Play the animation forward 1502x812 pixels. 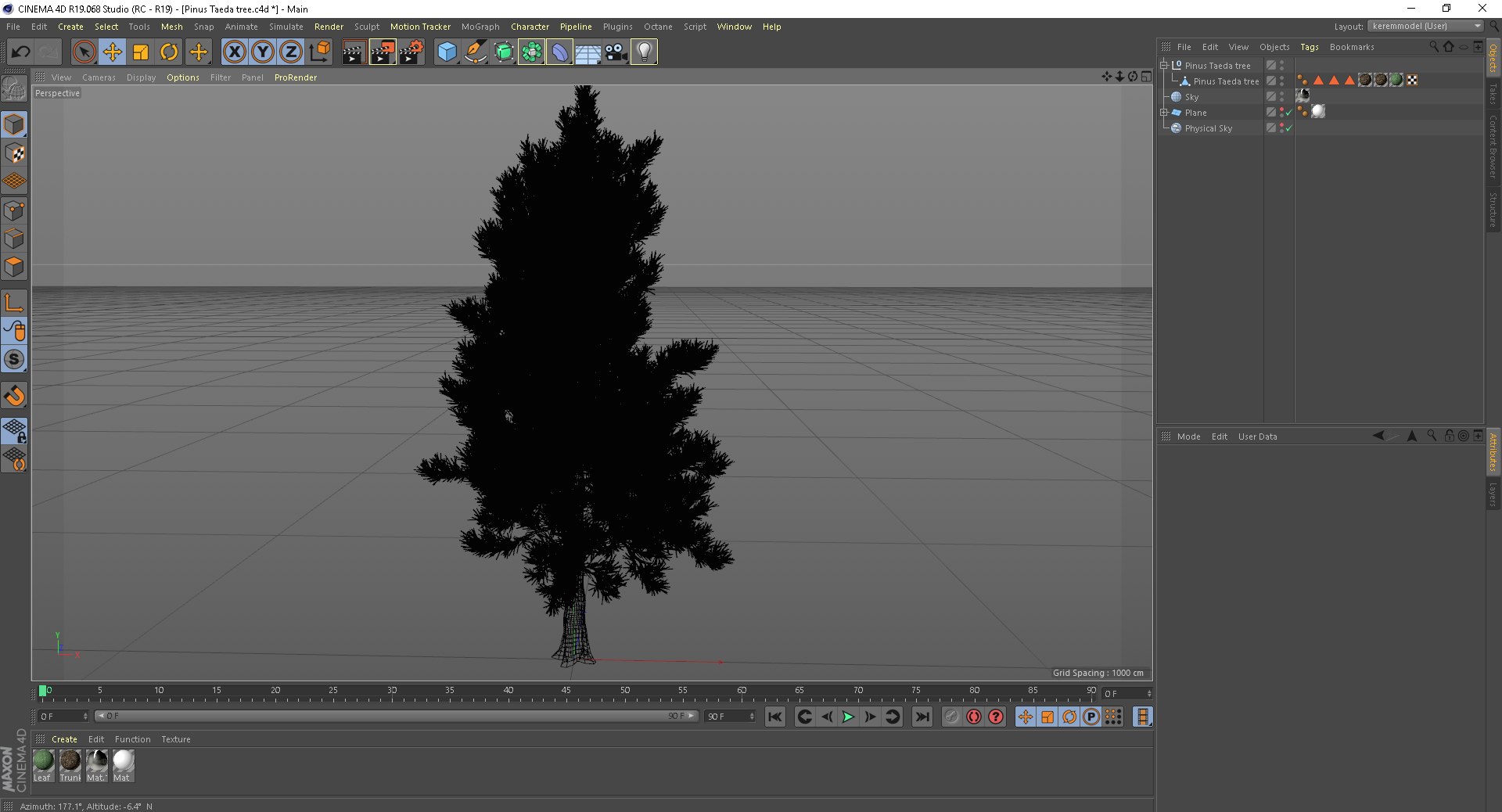click(x=848, y=717)
